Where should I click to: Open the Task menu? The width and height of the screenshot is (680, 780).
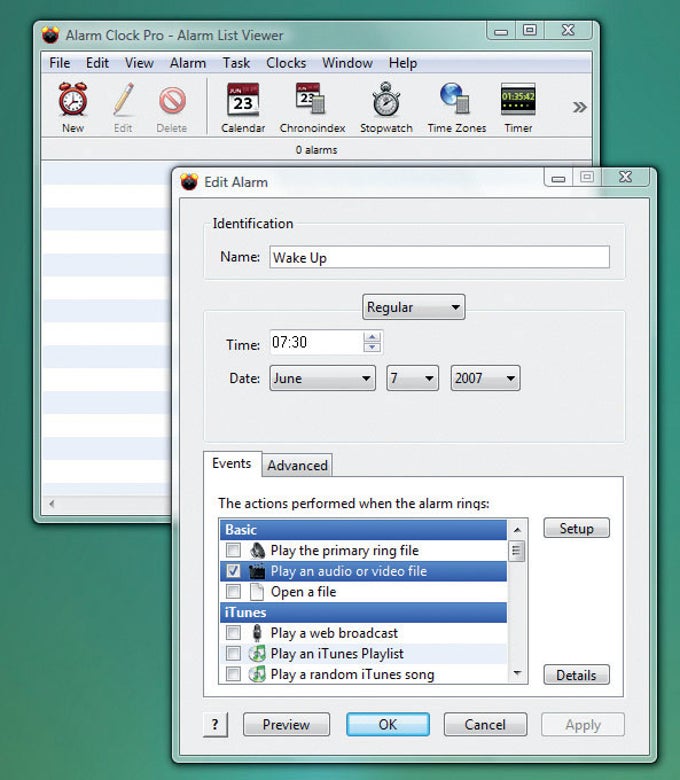pyautogui.click(x=236, y=63)
